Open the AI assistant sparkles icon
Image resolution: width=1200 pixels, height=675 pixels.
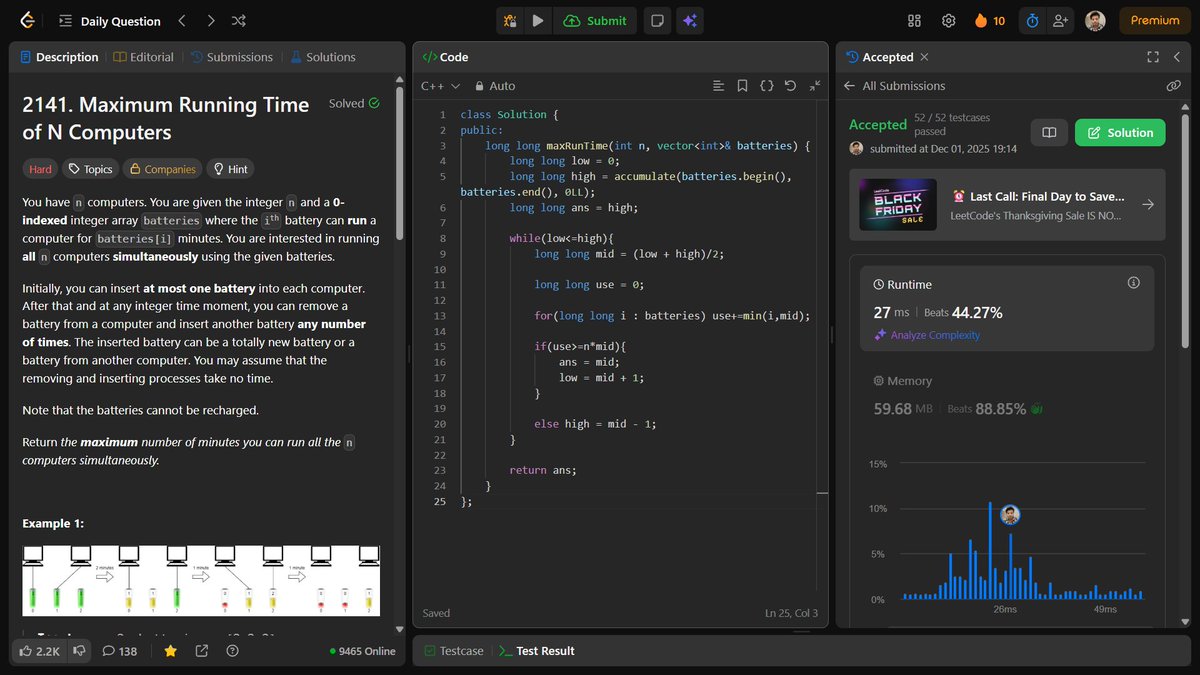tap(690, 20)
